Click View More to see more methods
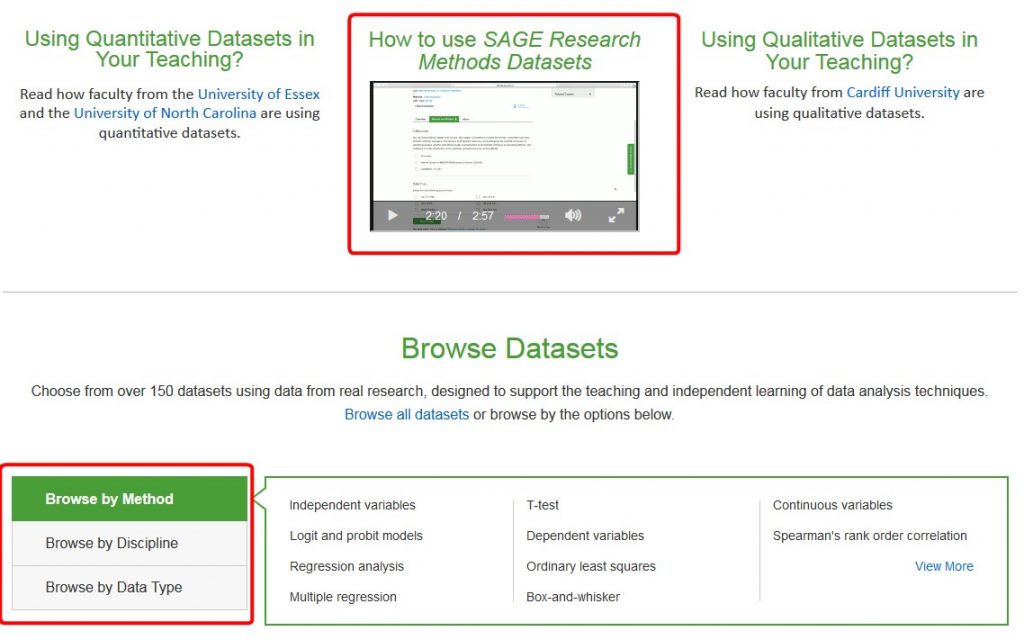Screen dimensions: 1024x640 coord(944,566)
